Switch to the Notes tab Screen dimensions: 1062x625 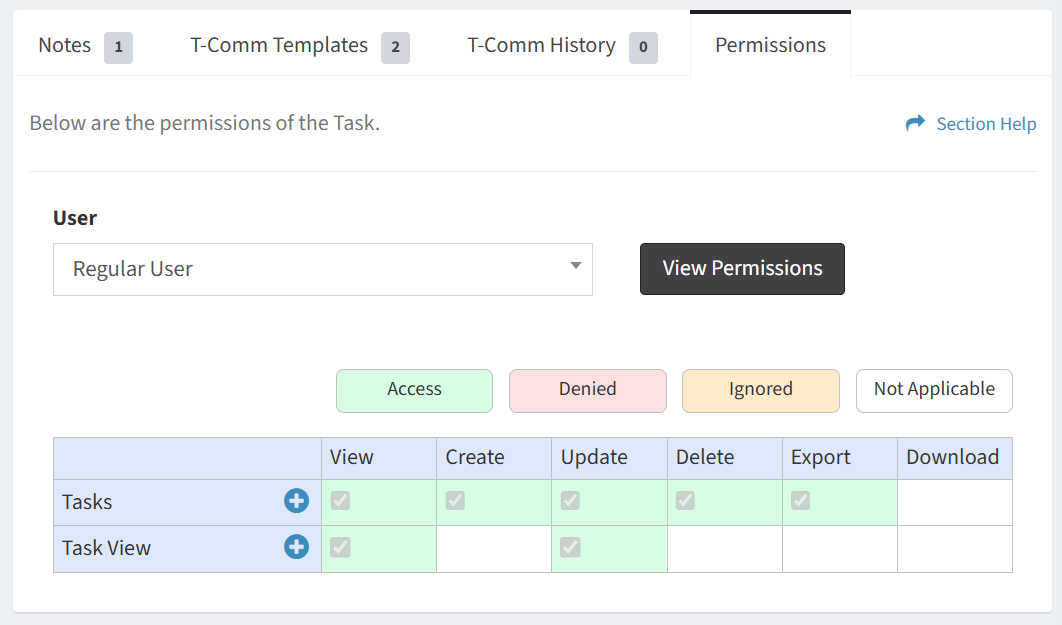click(84, 46)
